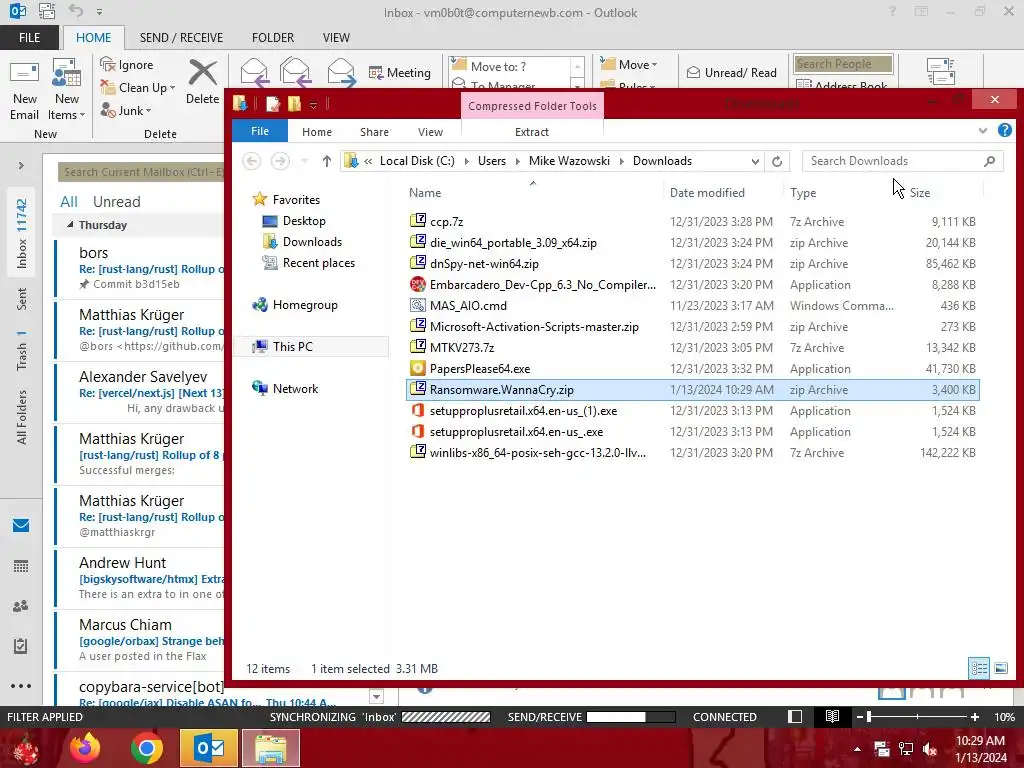Open Outlook FILE tab
Screen dimensions: 1024x768
point(29,37)
